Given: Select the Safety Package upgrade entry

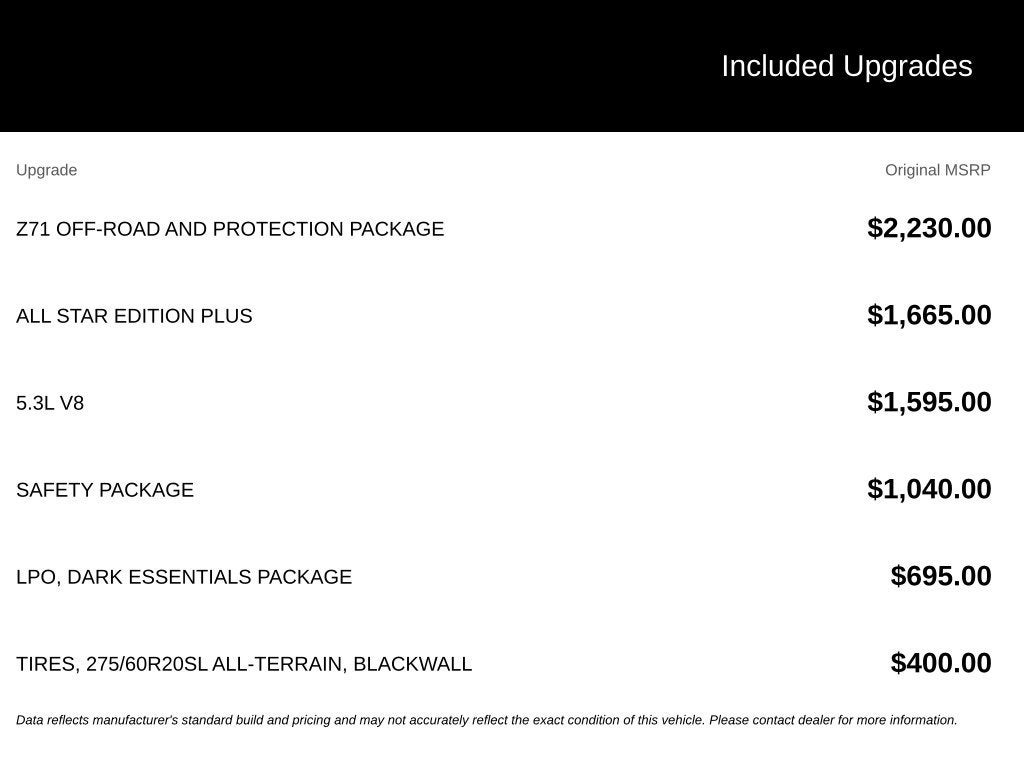Looking at the screenshot, I should [x=104, y=490].
